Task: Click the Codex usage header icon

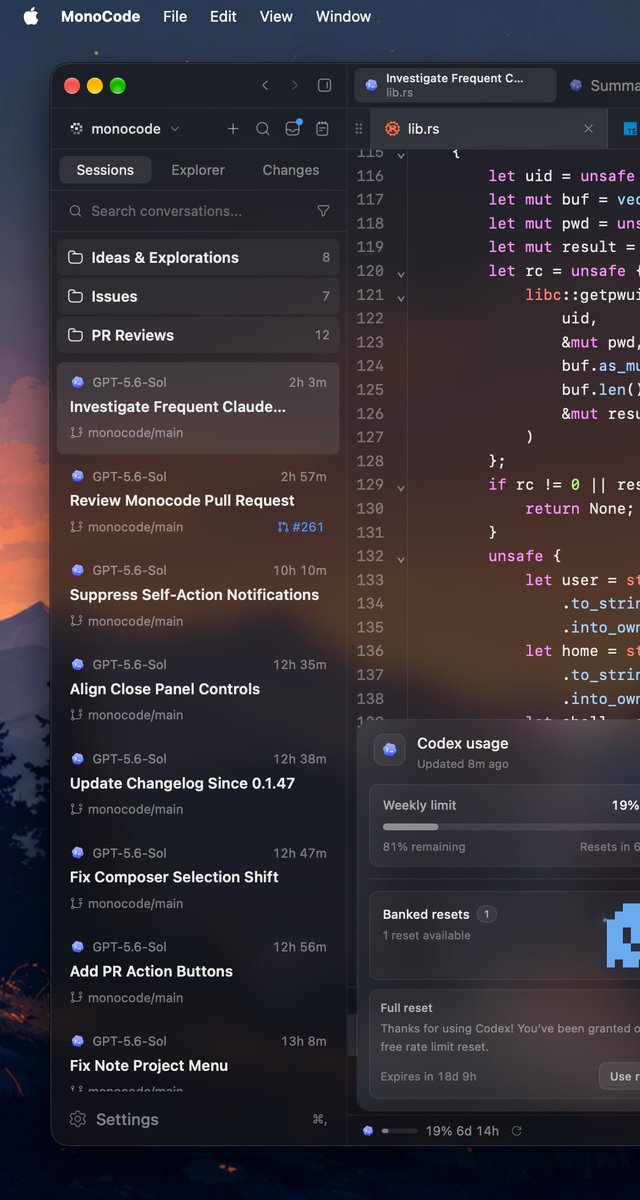Action: click(390, 750)
